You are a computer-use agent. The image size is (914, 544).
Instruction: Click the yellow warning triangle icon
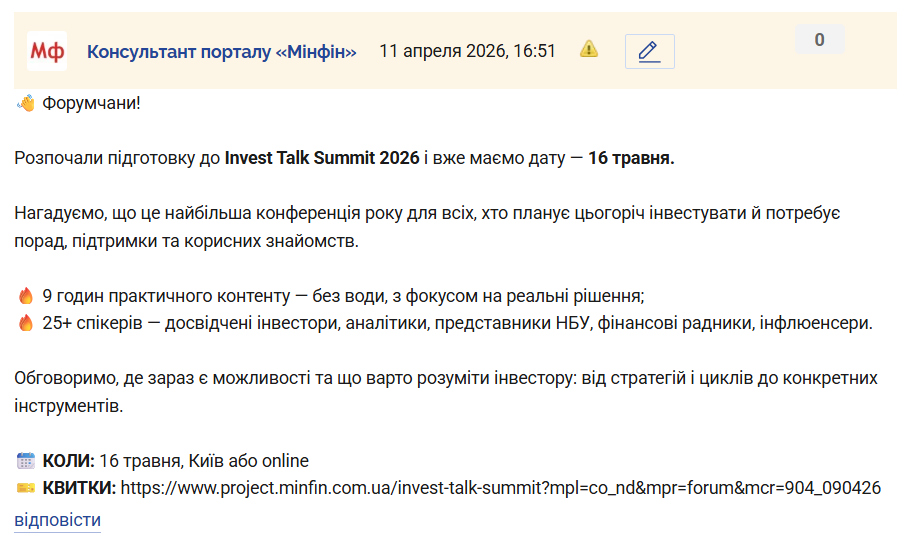point(590,49)
